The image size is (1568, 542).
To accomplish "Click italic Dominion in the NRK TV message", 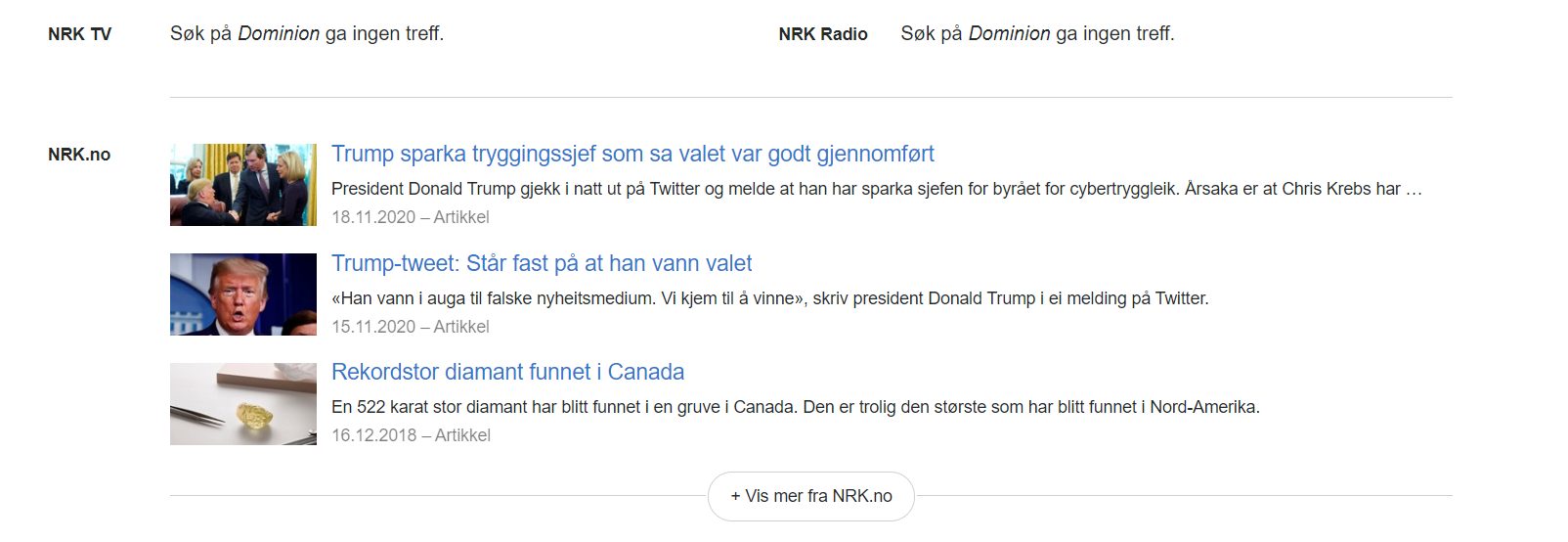I will (279, 34).
